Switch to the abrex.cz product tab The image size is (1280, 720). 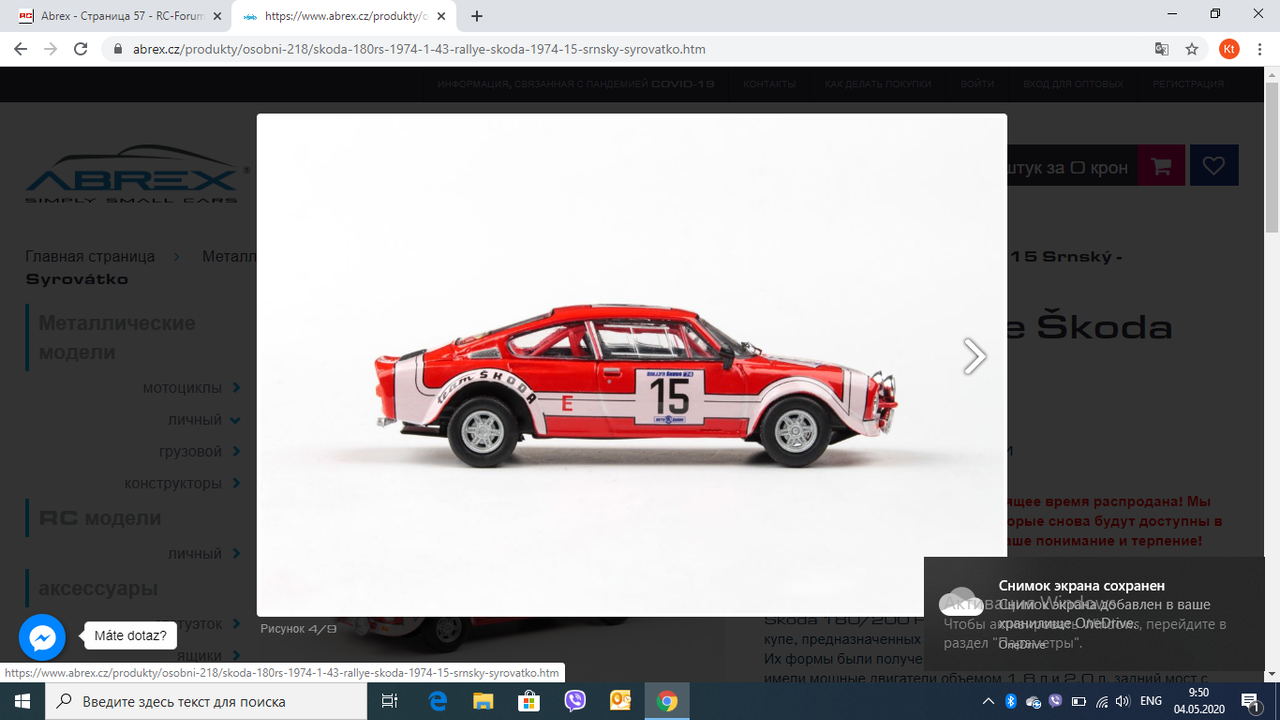(x=342, y=16)
